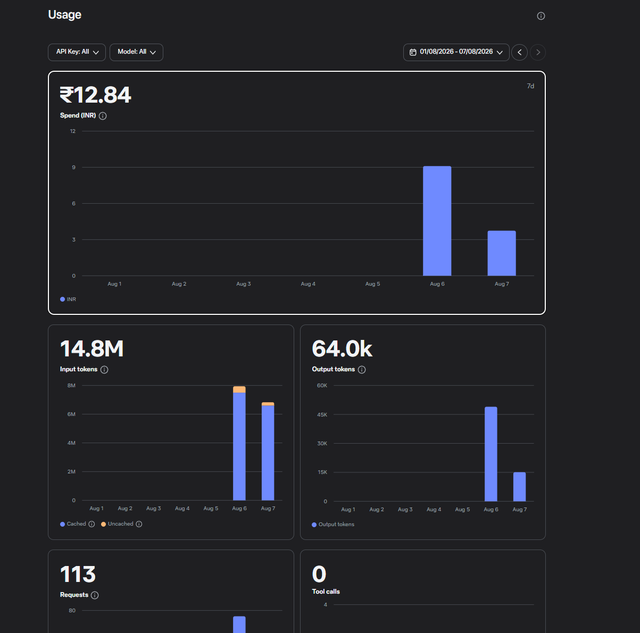Select the Aug 7 output tokens bar
This screenshot has width=640, height=633.
[x=520, y=486]
